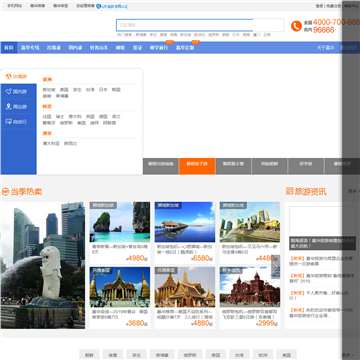Click the orange 暑期亲子游 banner tab
The height and width of the screenshot is (360, 360).
pyautogui.click(x=197, y=166)
